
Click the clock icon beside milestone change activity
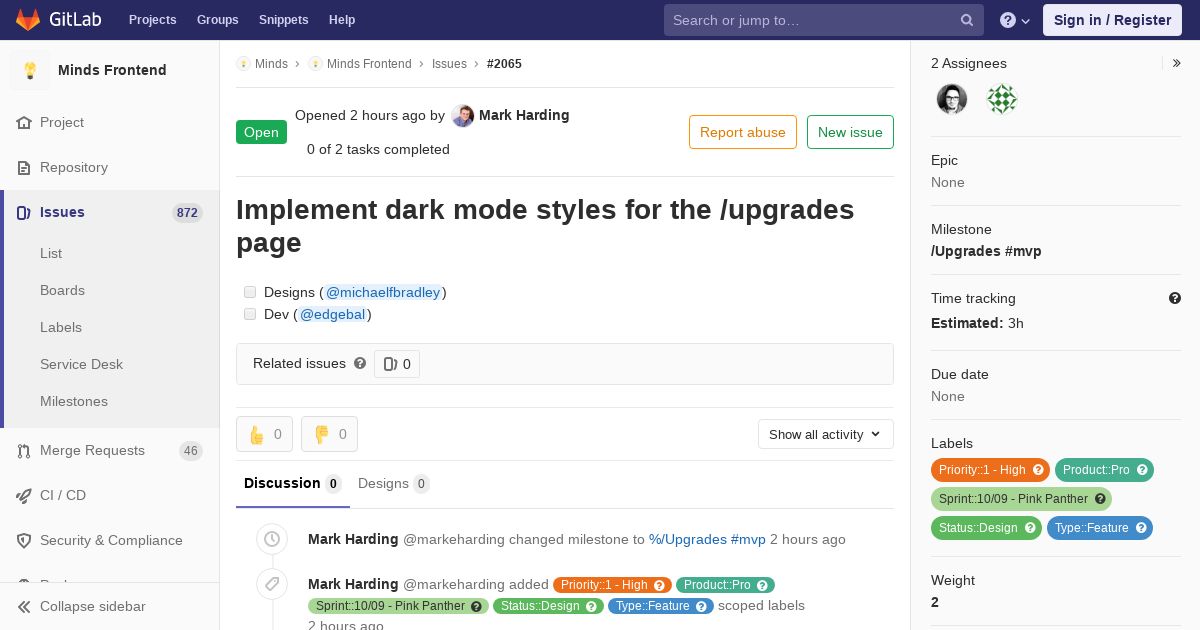(x=272, y=539)
